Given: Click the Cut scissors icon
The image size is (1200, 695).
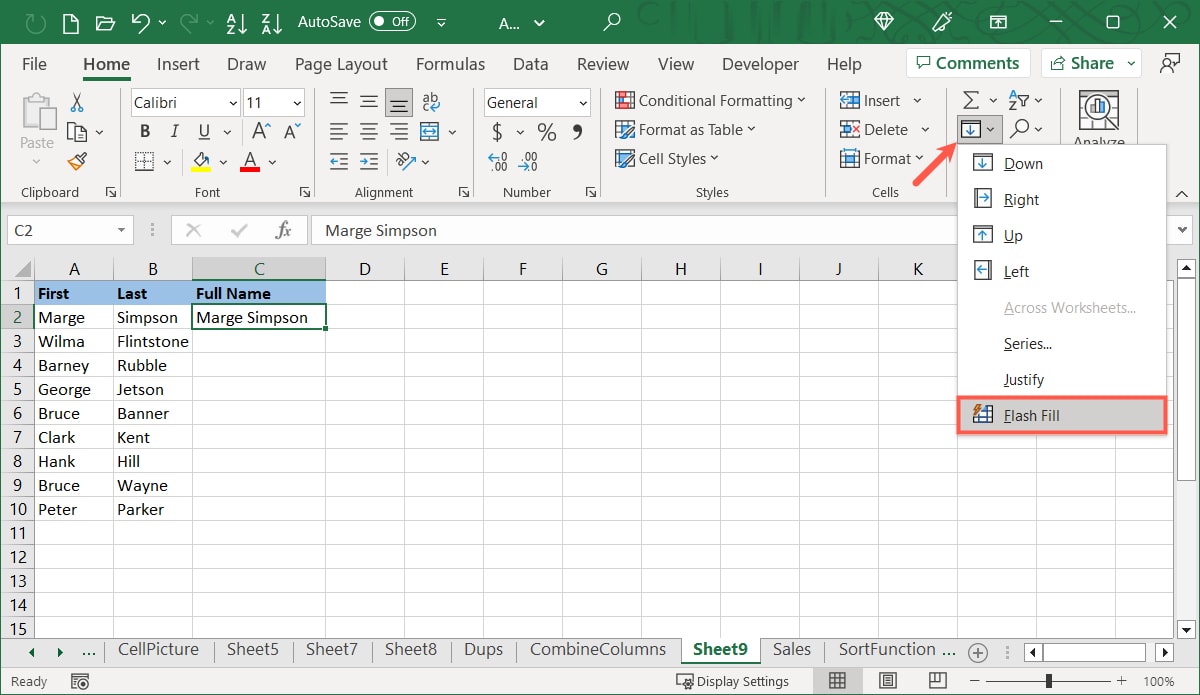Looking at the screenshot, I should [x=77, y=102].
